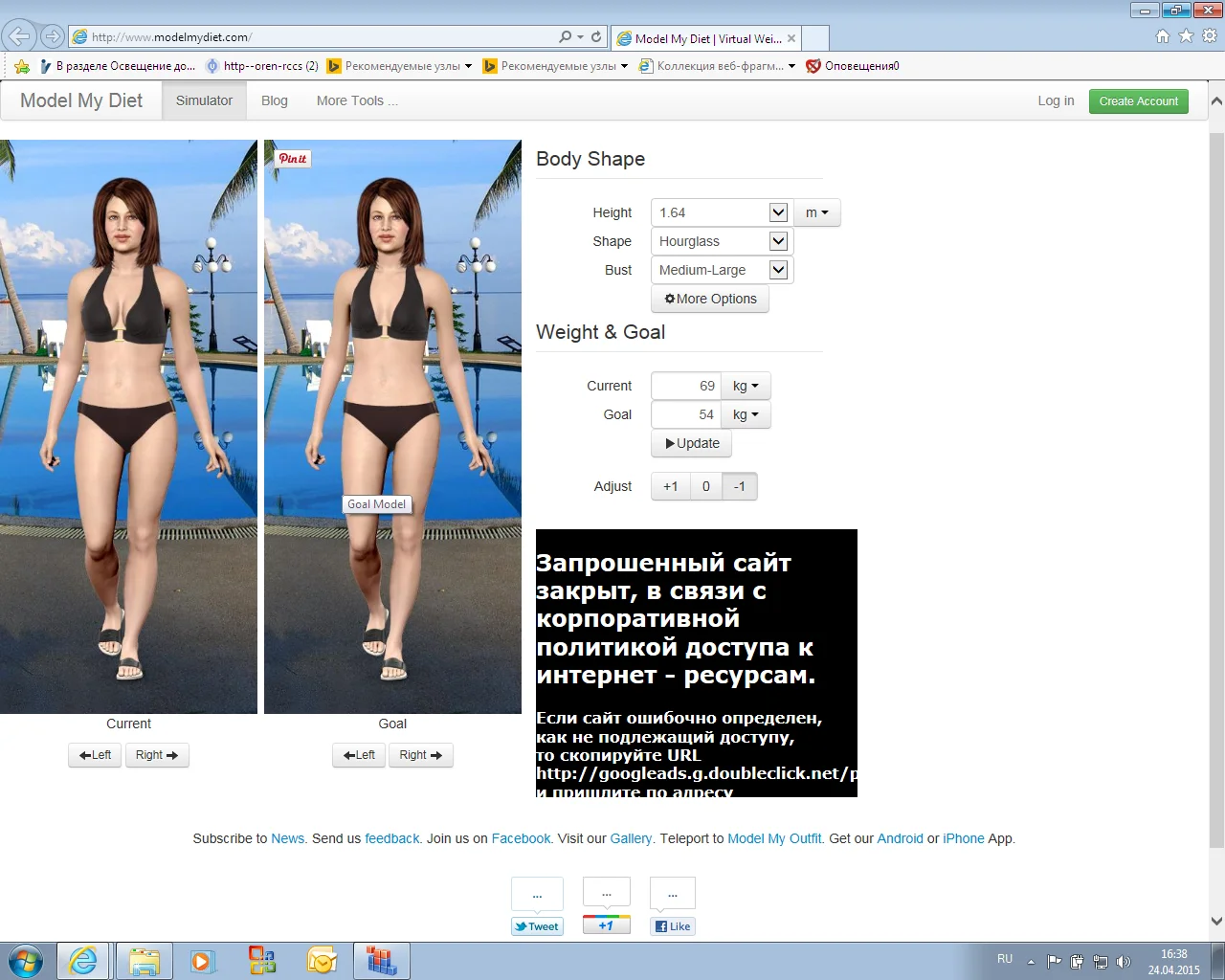The height and width of the screenshot is (980, 1225).
Task: Visit the Gallery link
Action: [x=632, y=838]
